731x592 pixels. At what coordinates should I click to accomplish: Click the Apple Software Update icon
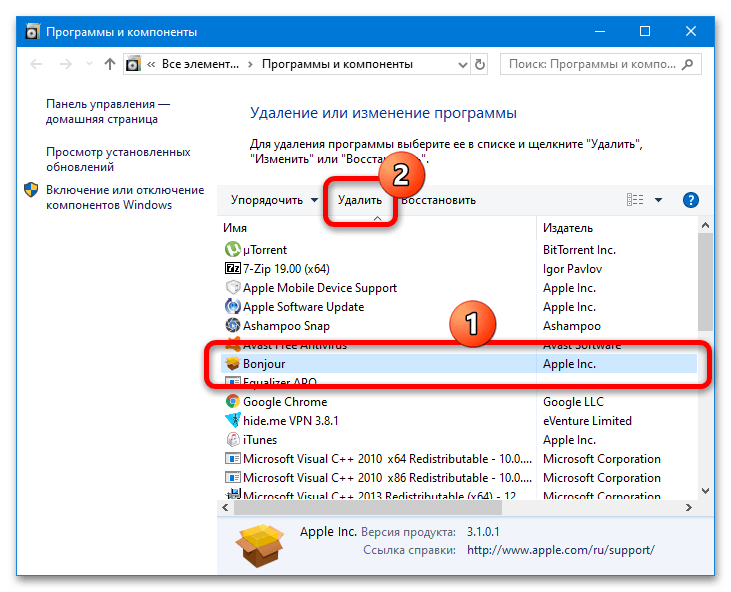(x=232, y=307)
